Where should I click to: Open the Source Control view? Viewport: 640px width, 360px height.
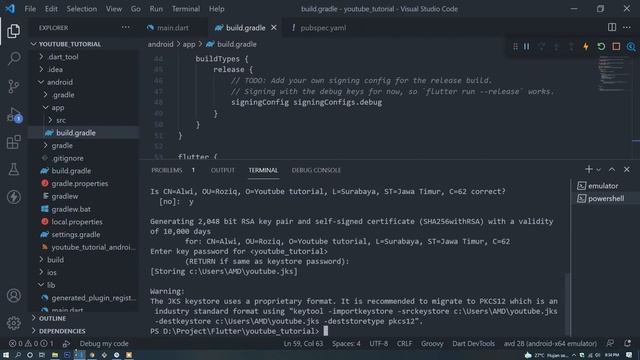13,86
